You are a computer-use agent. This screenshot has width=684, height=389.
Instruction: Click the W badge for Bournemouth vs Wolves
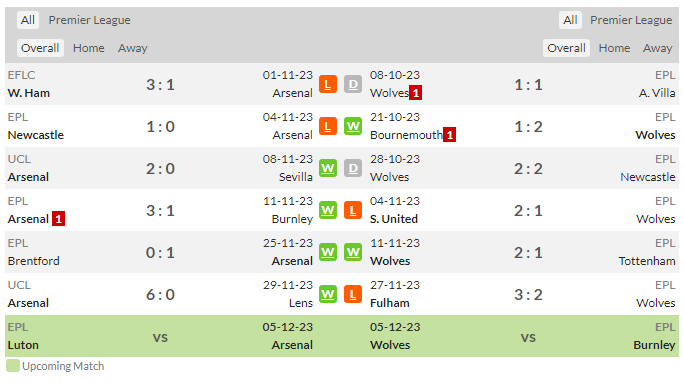(x=353, y=126)
